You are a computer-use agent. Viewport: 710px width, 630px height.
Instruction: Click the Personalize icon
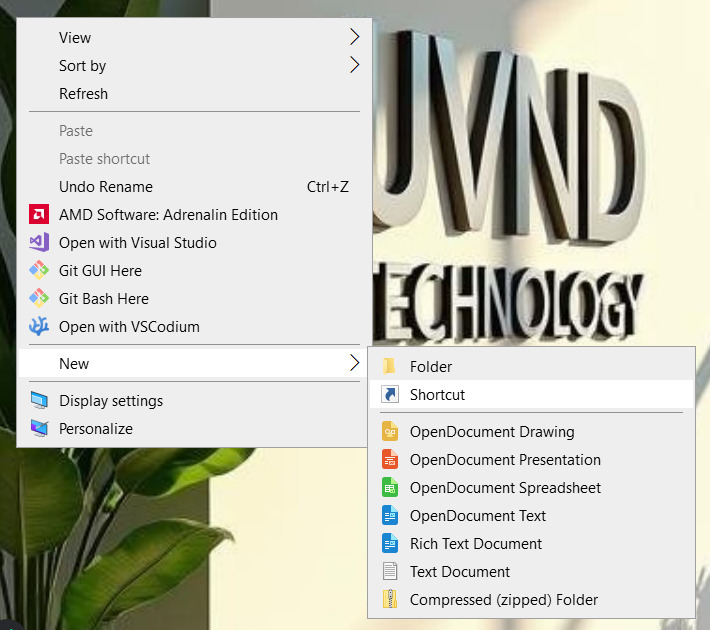click(39, 428)
